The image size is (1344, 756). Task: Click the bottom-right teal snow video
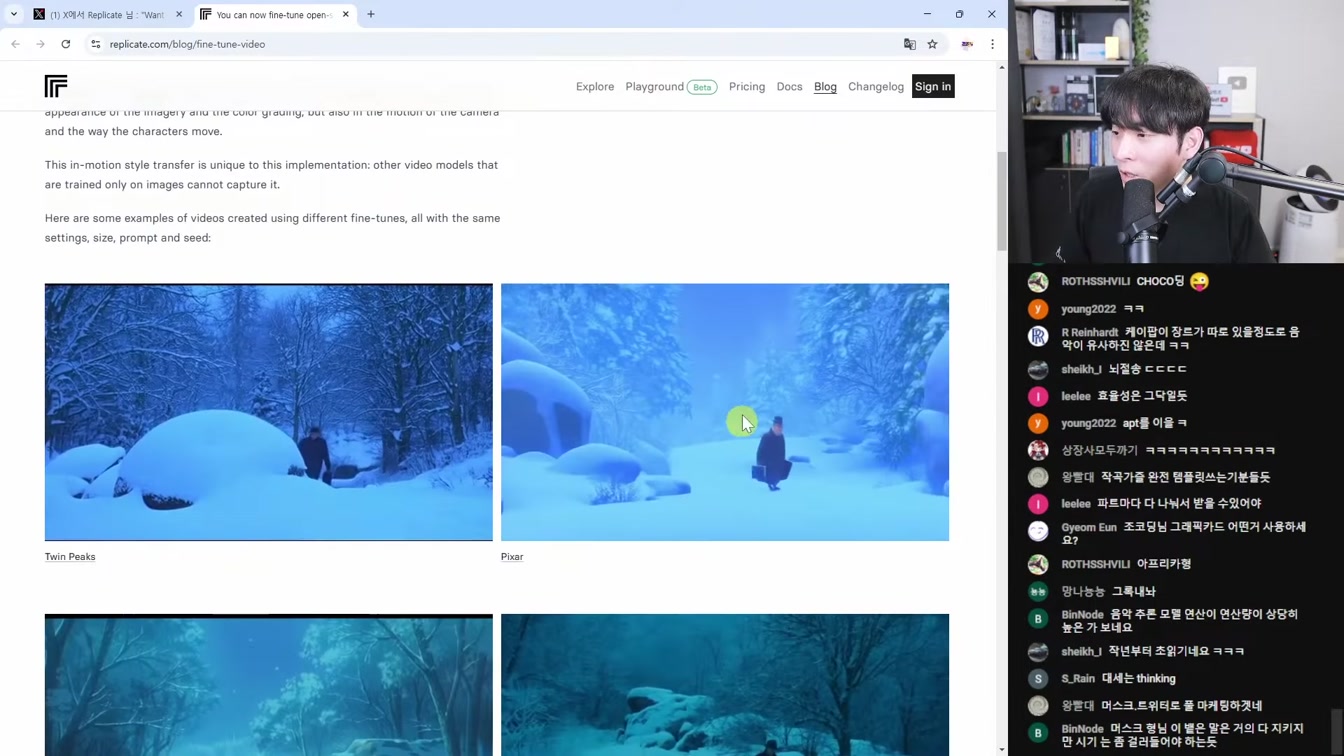tap(725, 685)
